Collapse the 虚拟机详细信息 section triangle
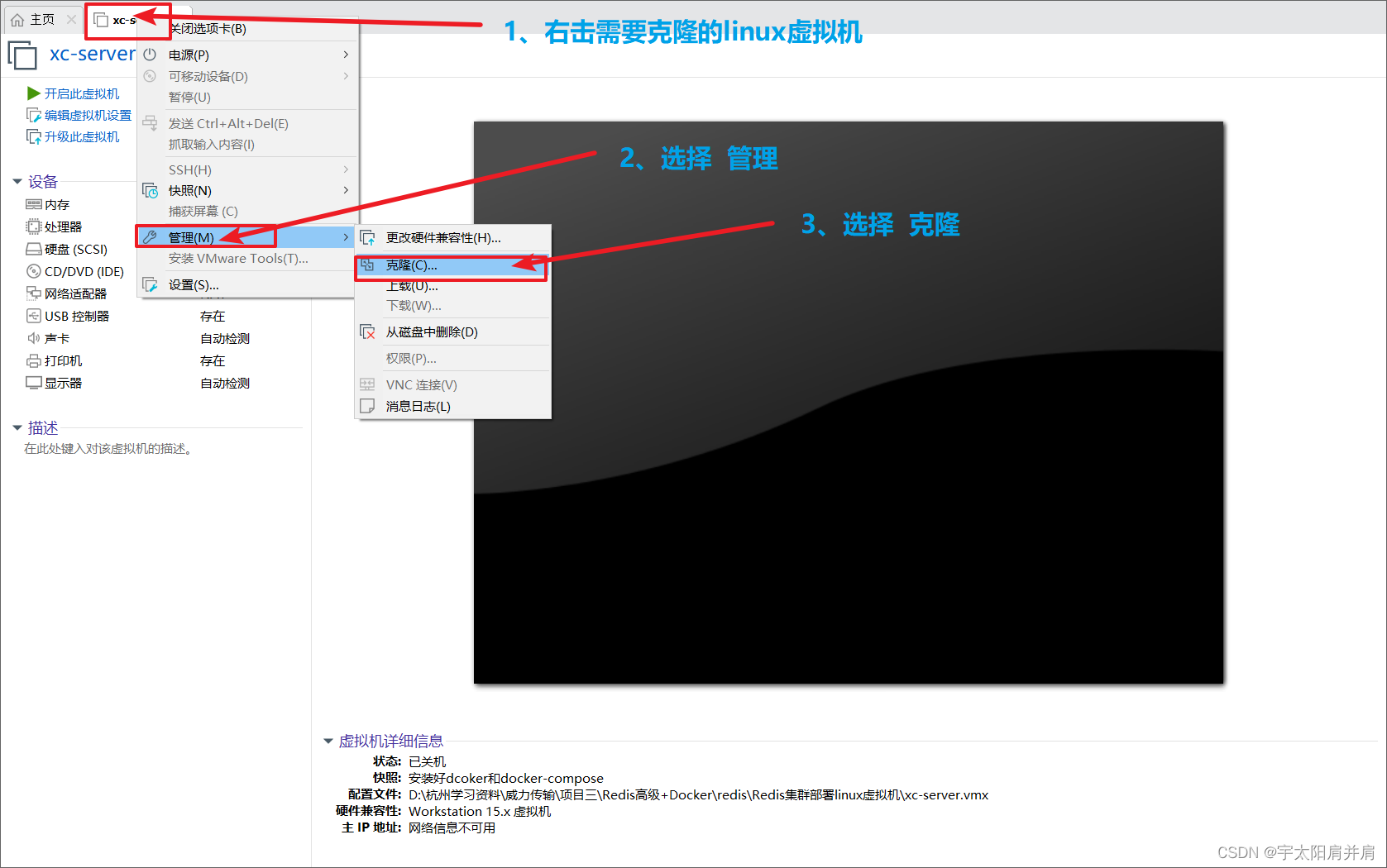 (x=328, y=742)
